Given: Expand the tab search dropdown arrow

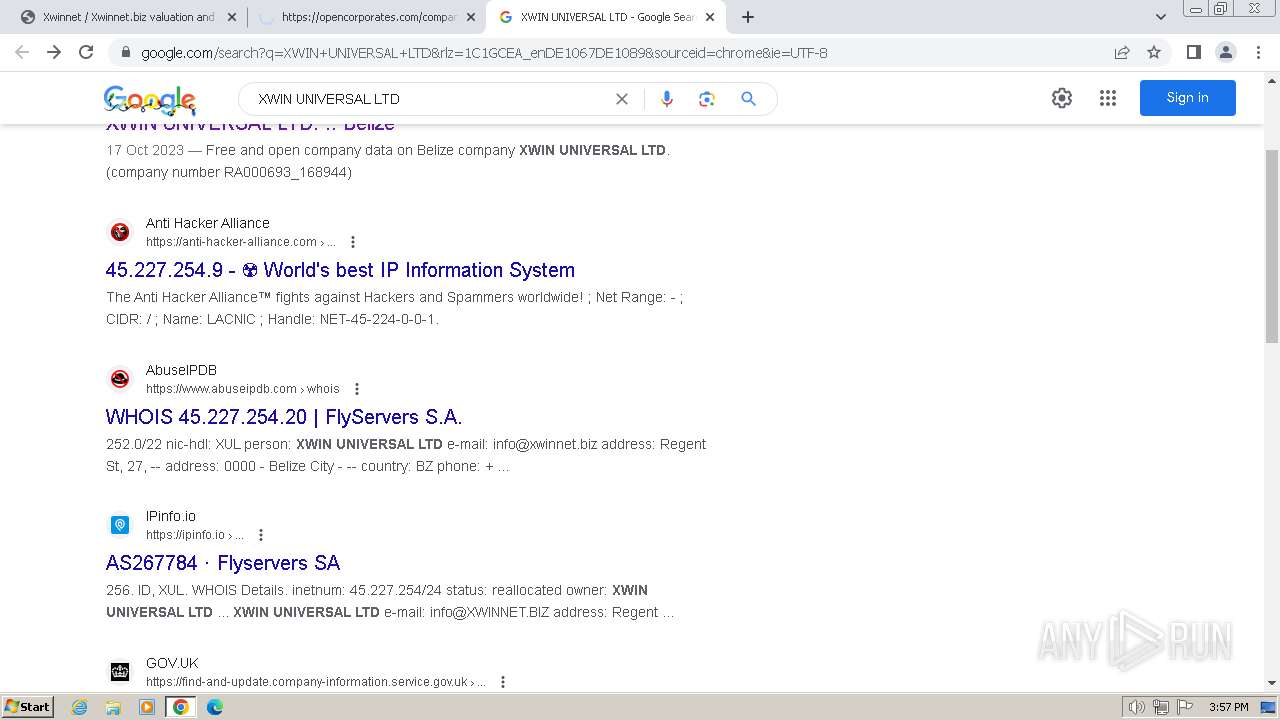Looking at the screenshot, I should click(x=1160, y=17).
